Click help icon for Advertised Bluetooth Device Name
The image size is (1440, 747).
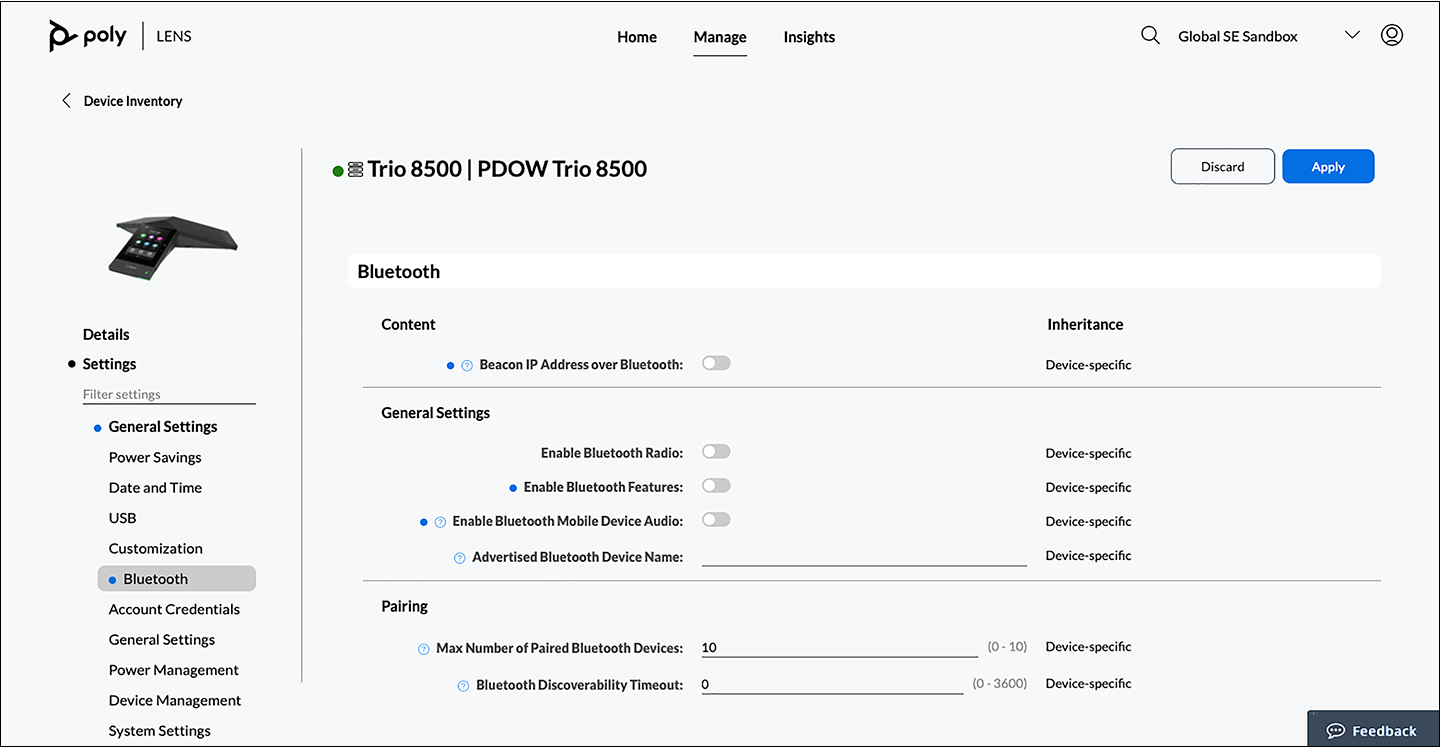pyautogui.click(x=460, y=558)
